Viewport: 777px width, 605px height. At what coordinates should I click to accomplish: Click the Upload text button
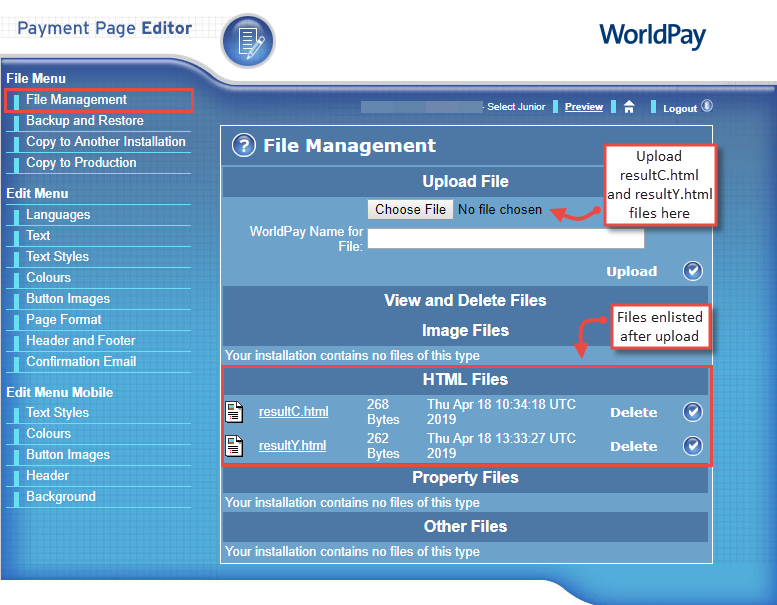tap(632, 272)
